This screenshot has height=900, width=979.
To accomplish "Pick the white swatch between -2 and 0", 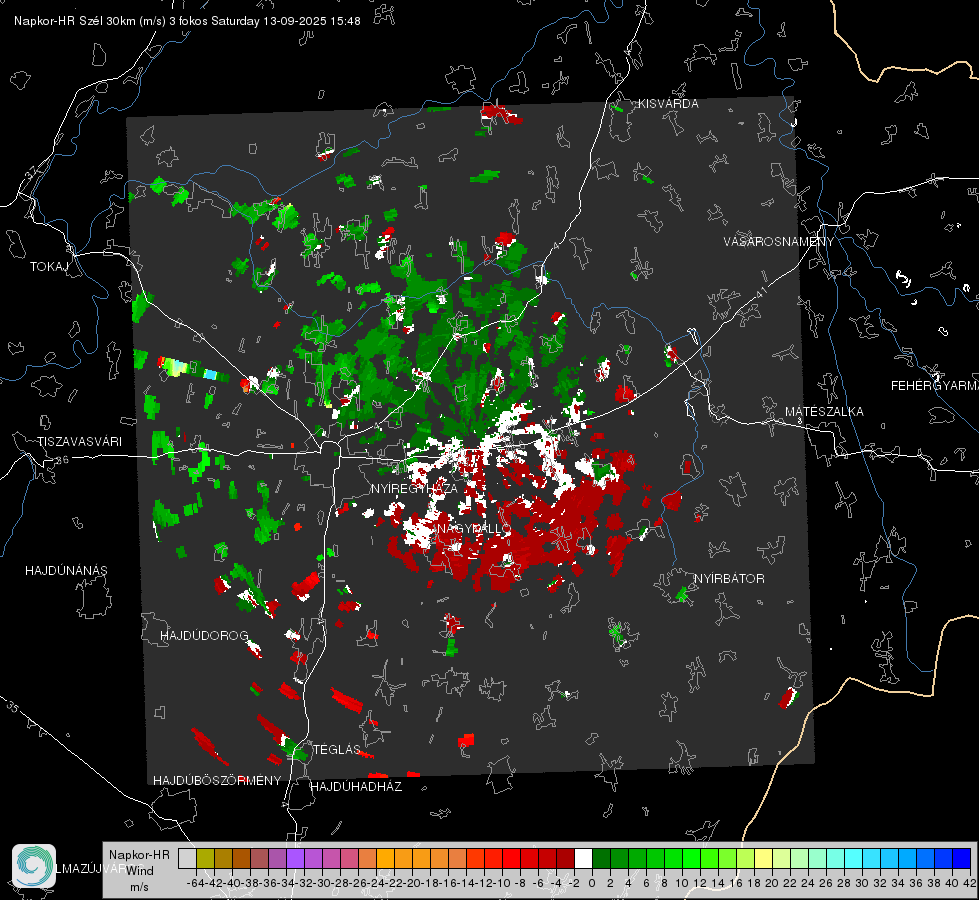I will tap(583, 858).
